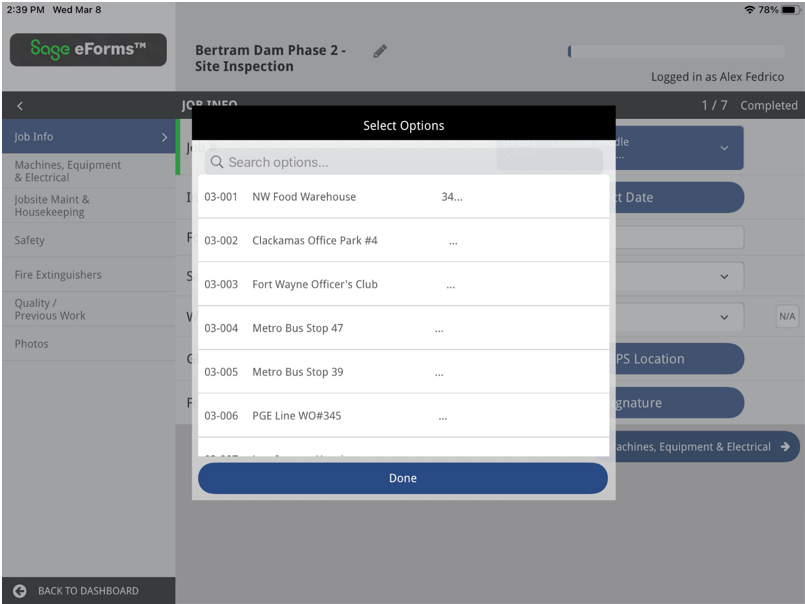Open the Fire Extinguishers section

(89, 275)
